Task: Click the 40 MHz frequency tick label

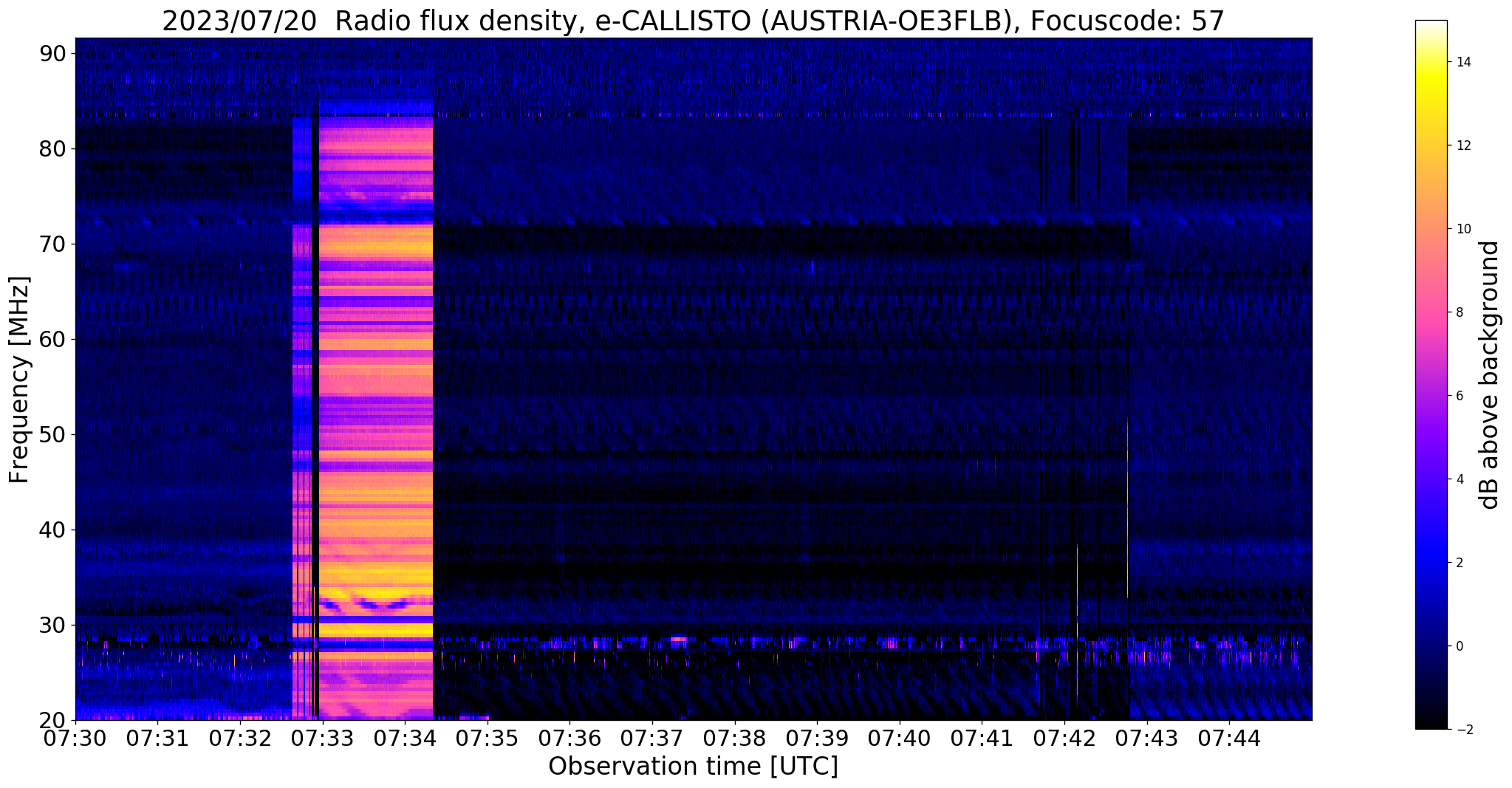Action: tap(52, 530)
